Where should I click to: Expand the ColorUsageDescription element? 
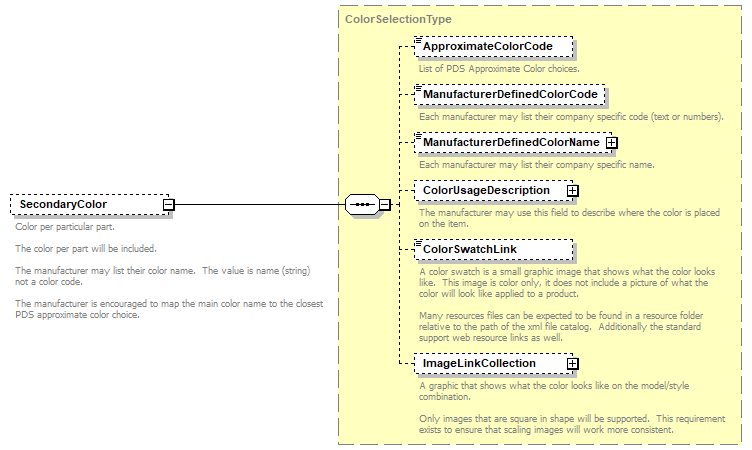pyautogui.click(x=572, y=190)
